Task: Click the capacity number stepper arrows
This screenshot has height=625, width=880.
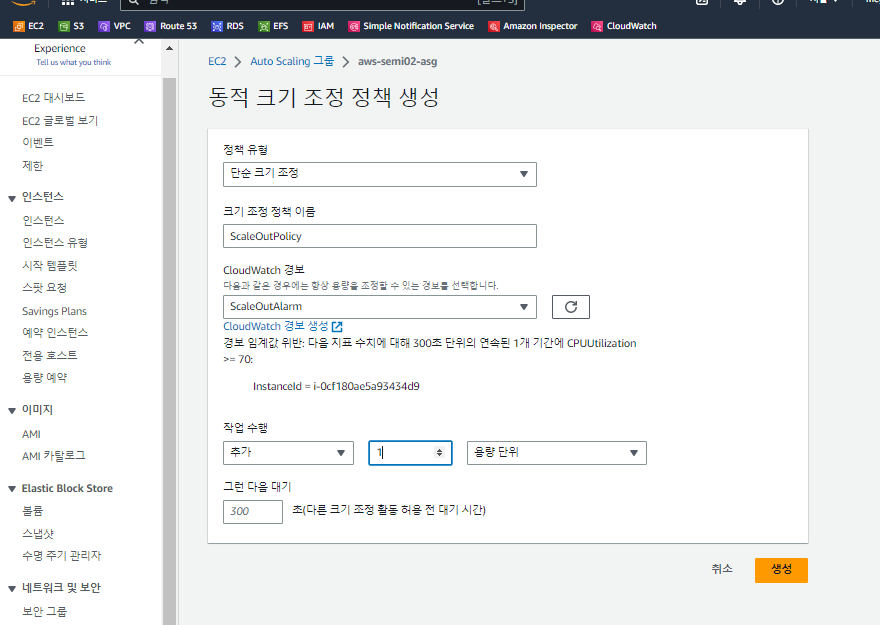Action: (x=439, y=453)
